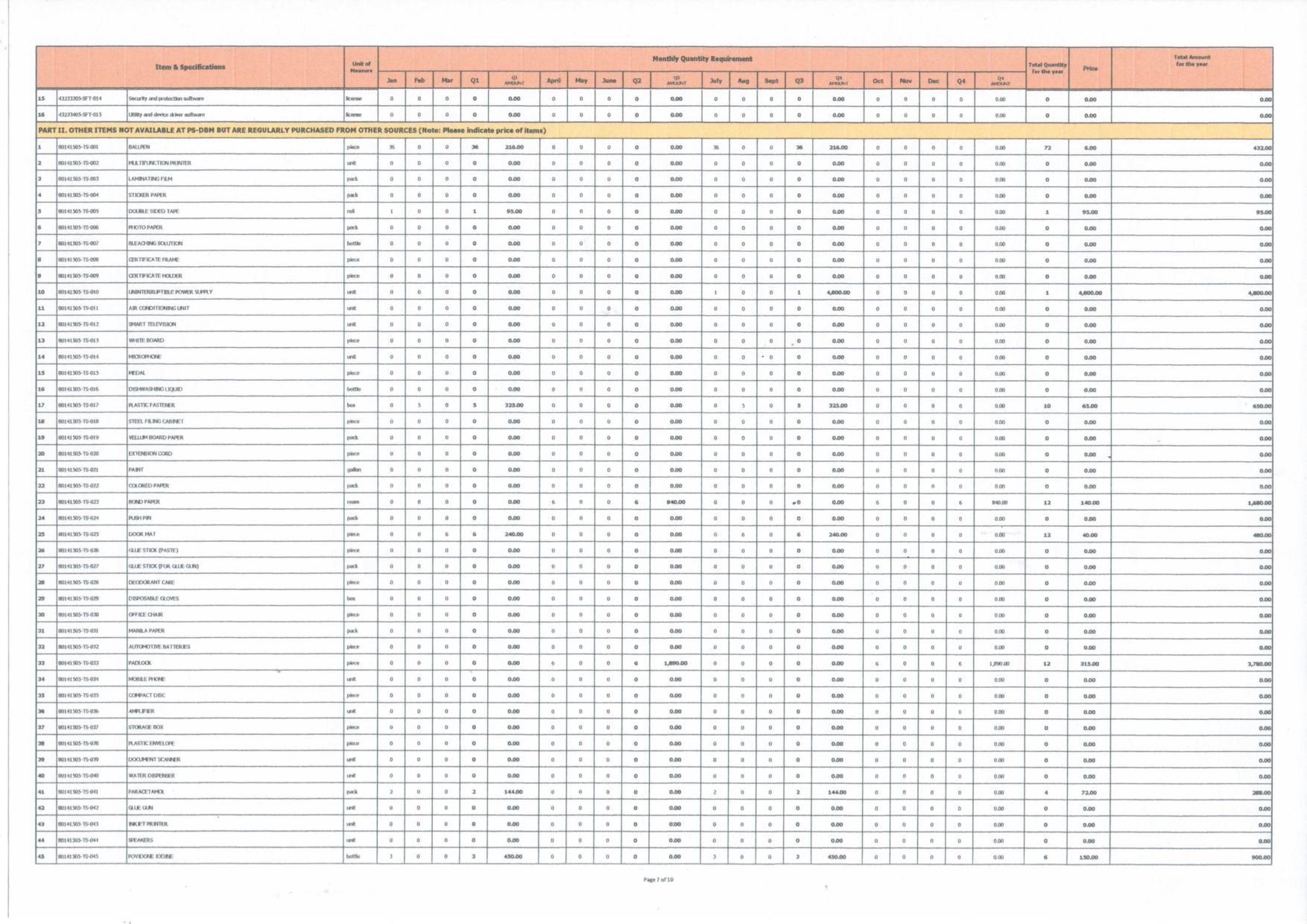Click the 'MULTIFUNCTION PRINTER' item name
1307x924 pixels.
(x=159, y=163)
